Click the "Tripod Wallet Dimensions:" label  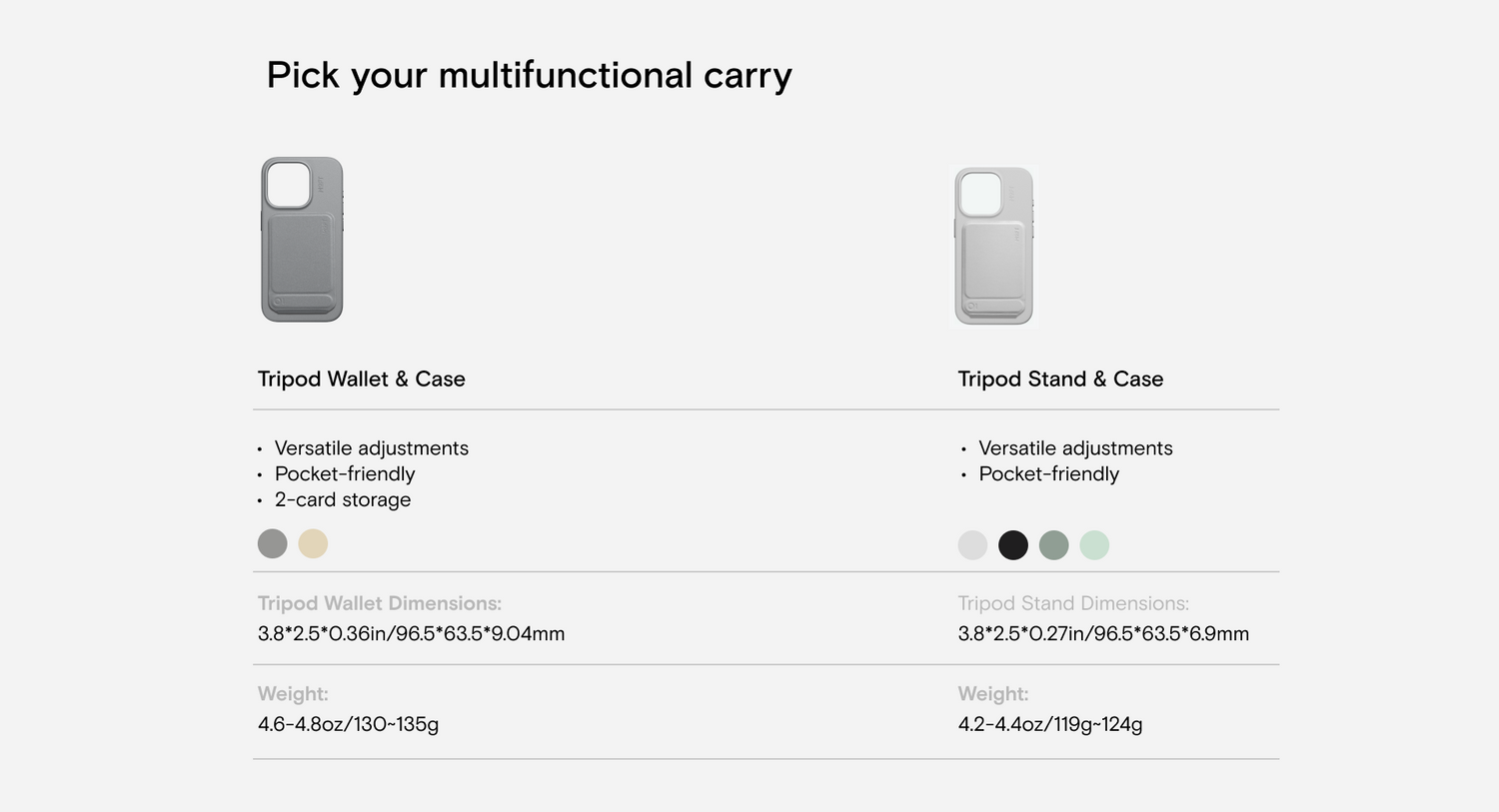(380, 603)
